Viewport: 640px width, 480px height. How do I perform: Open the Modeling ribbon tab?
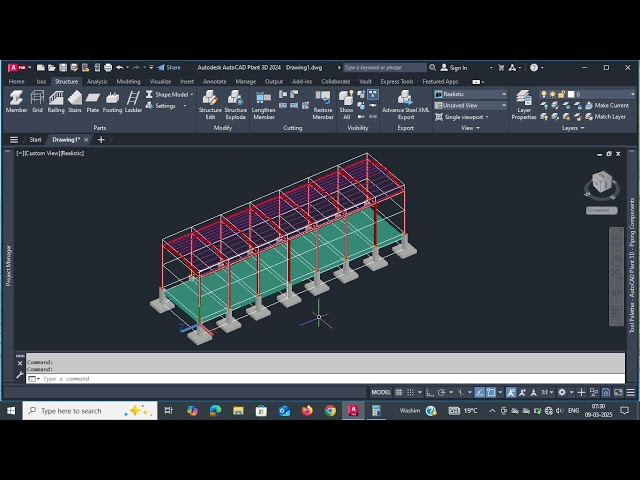tap(128, 82)
